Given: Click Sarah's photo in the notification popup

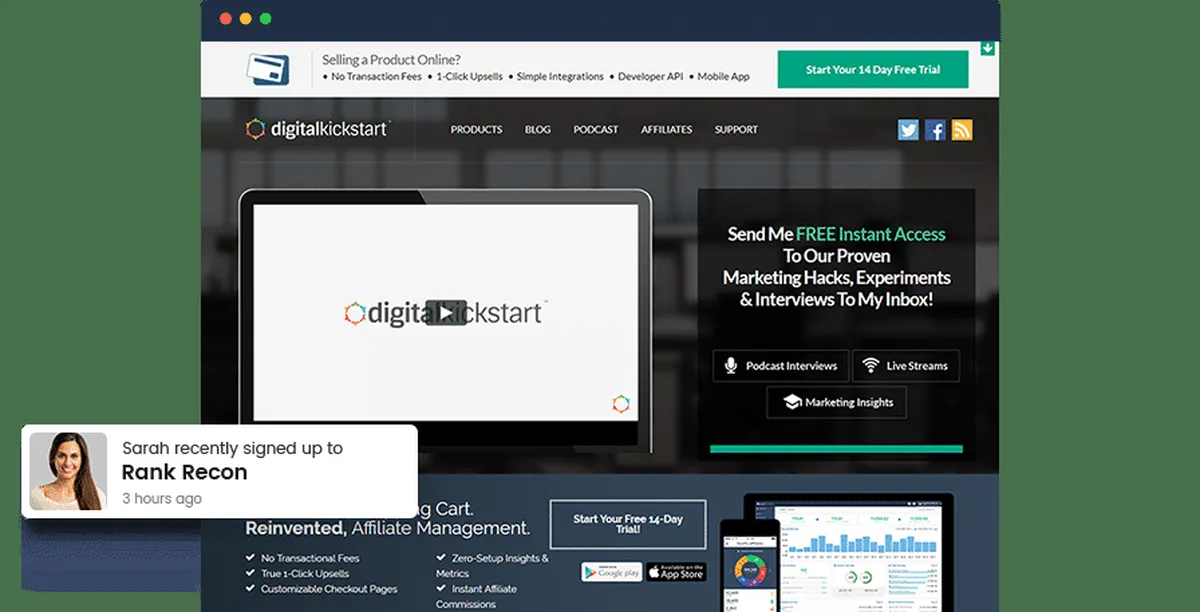Looking at the screenshot, I should pos(68,471).
